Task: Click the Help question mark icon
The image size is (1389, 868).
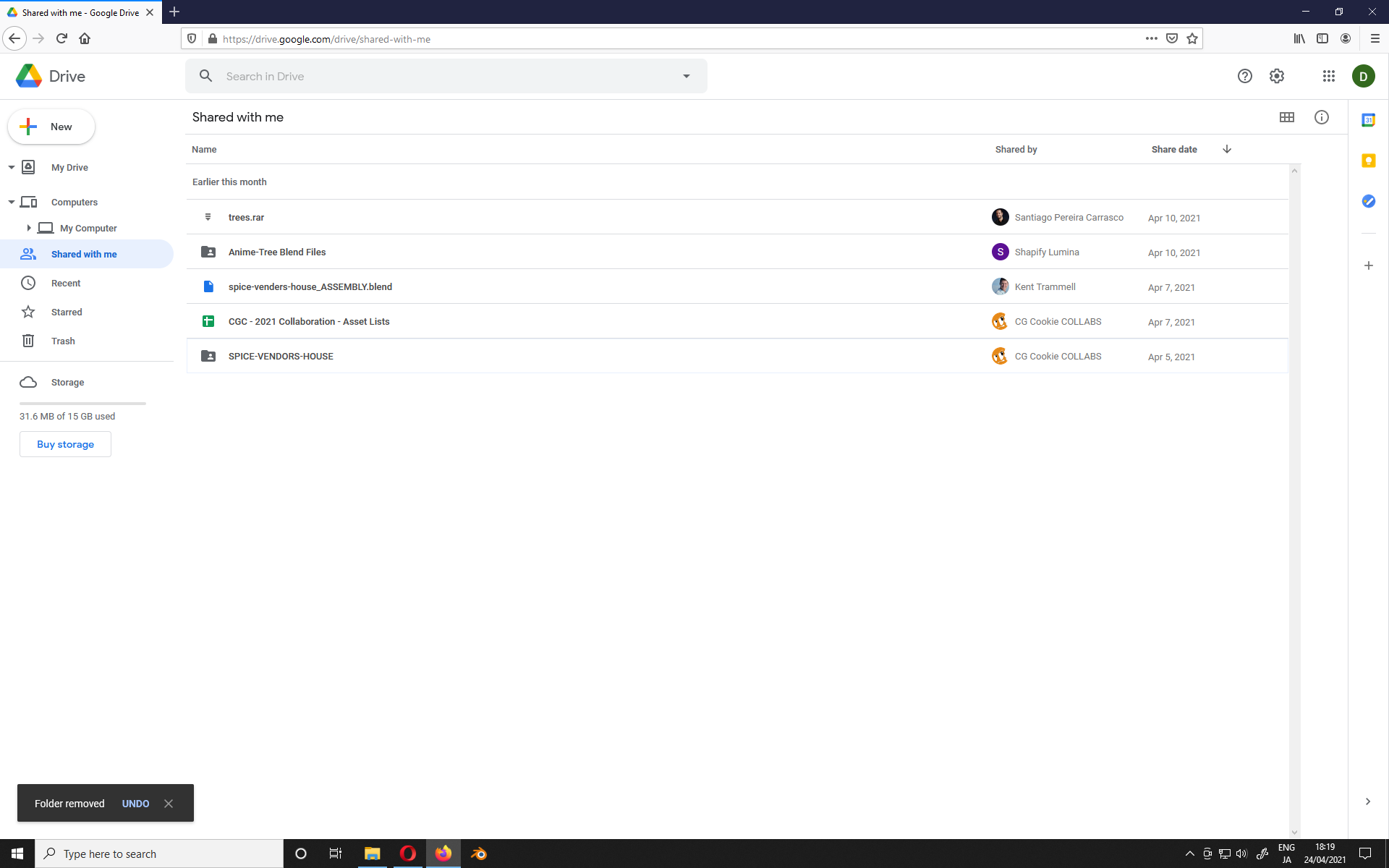Action: (x=1244, y=76)
